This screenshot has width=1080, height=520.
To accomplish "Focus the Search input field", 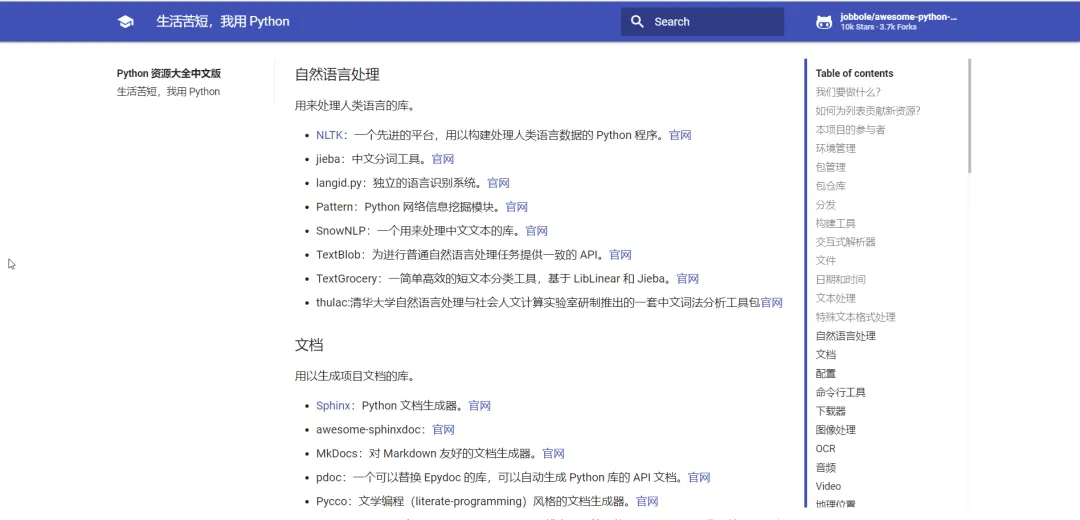I will (703, 21).
